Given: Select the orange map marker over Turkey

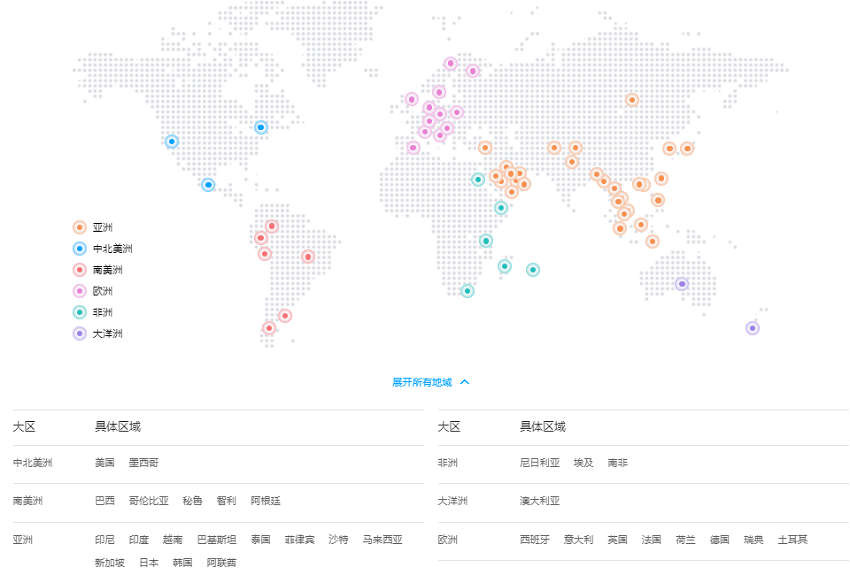Looking at the screenshot, I should coord(485,147).
